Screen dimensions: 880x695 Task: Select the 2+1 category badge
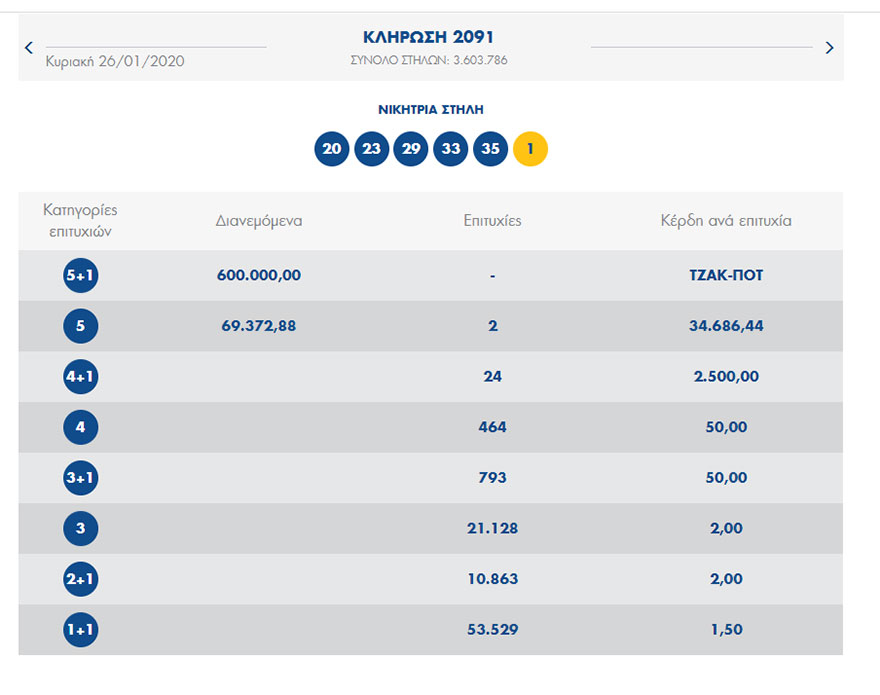click(81, 579)
